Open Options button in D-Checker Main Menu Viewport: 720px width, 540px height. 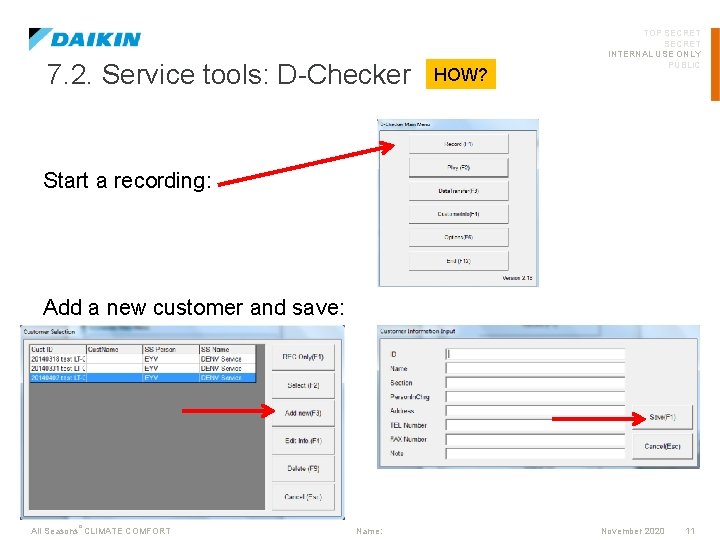point(458,237)
